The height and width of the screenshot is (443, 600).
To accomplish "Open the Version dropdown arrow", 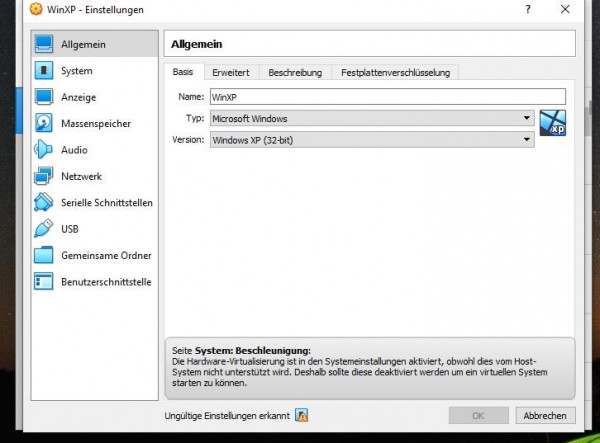I will [527, 140].
